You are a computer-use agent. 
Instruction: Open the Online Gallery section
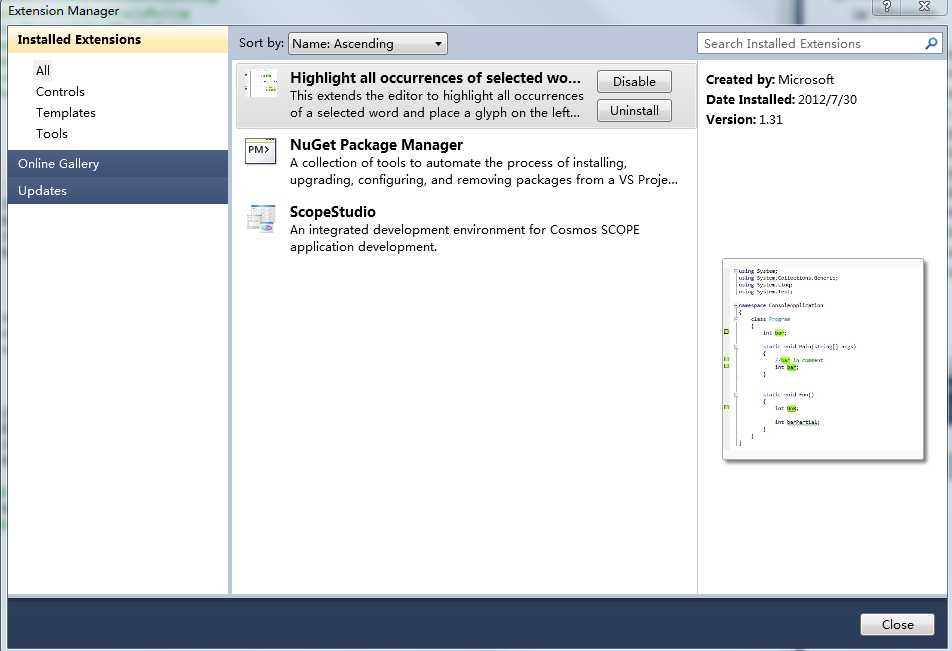118,163
